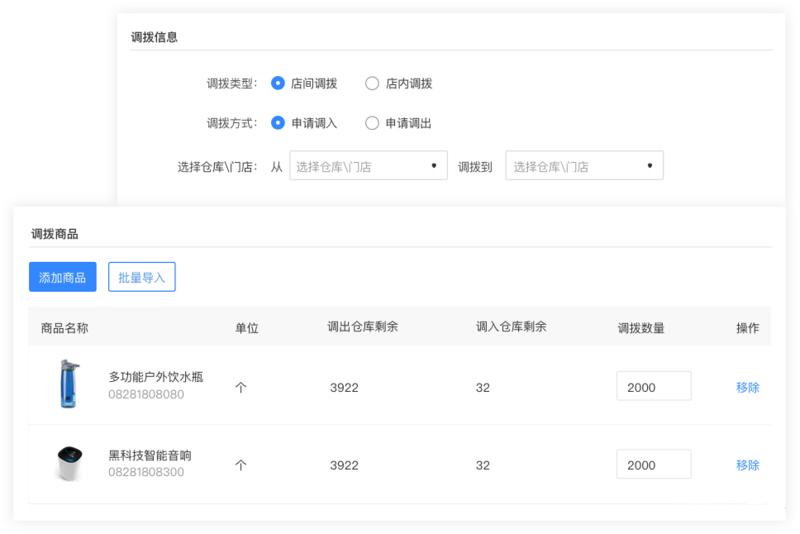Click the smart speaker product thumbnail

pyautogui.click(x=69, y=463)
